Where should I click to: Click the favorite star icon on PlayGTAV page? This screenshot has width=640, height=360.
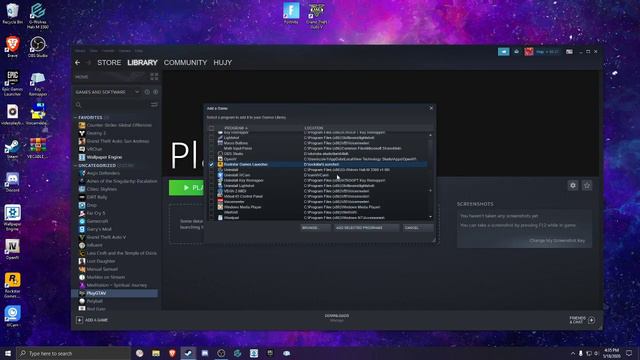point(587,185)
